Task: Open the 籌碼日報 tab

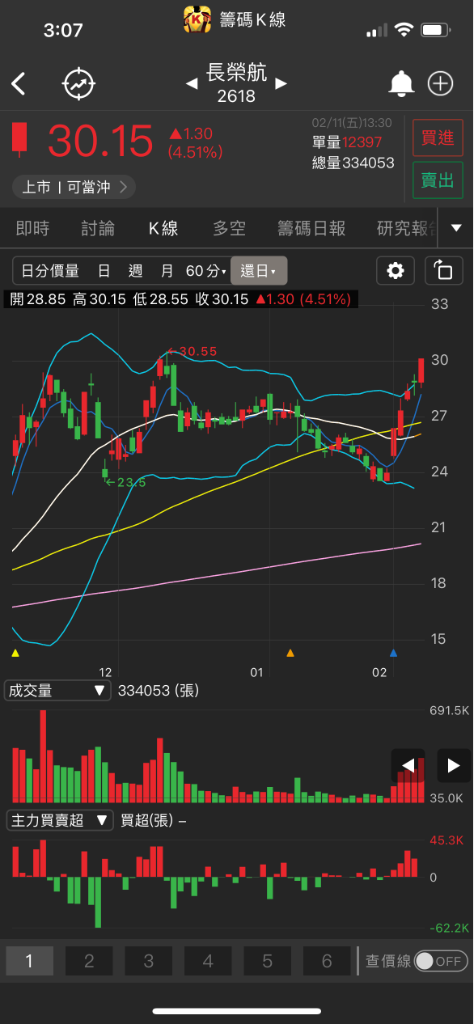Action: point(311,229)
